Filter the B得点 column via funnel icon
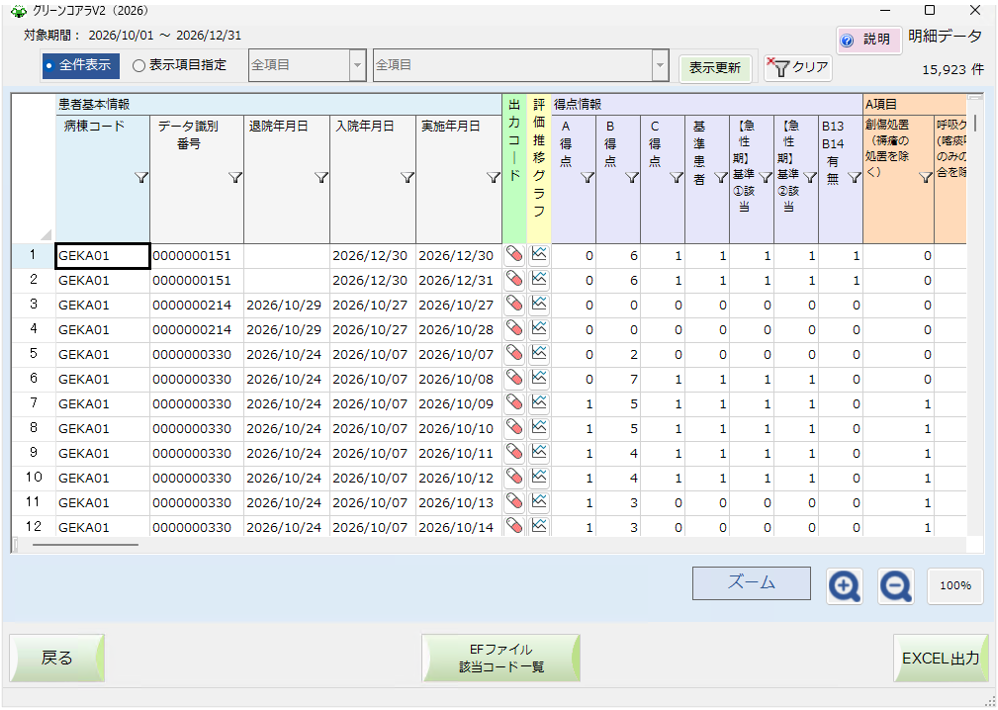This screenshot has width=998, height=710. point(631,179)
